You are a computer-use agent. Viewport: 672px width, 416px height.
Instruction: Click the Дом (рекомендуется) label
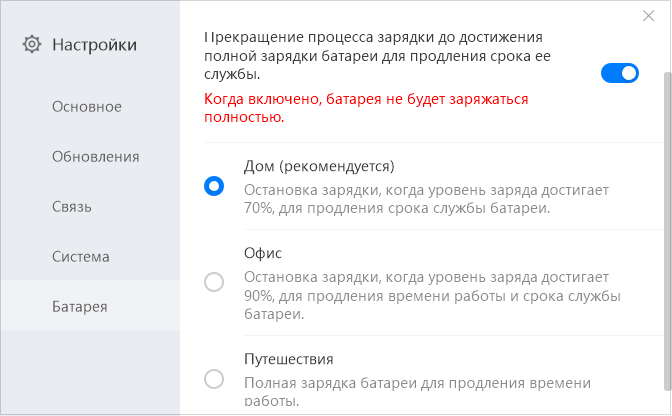point(319,166)
